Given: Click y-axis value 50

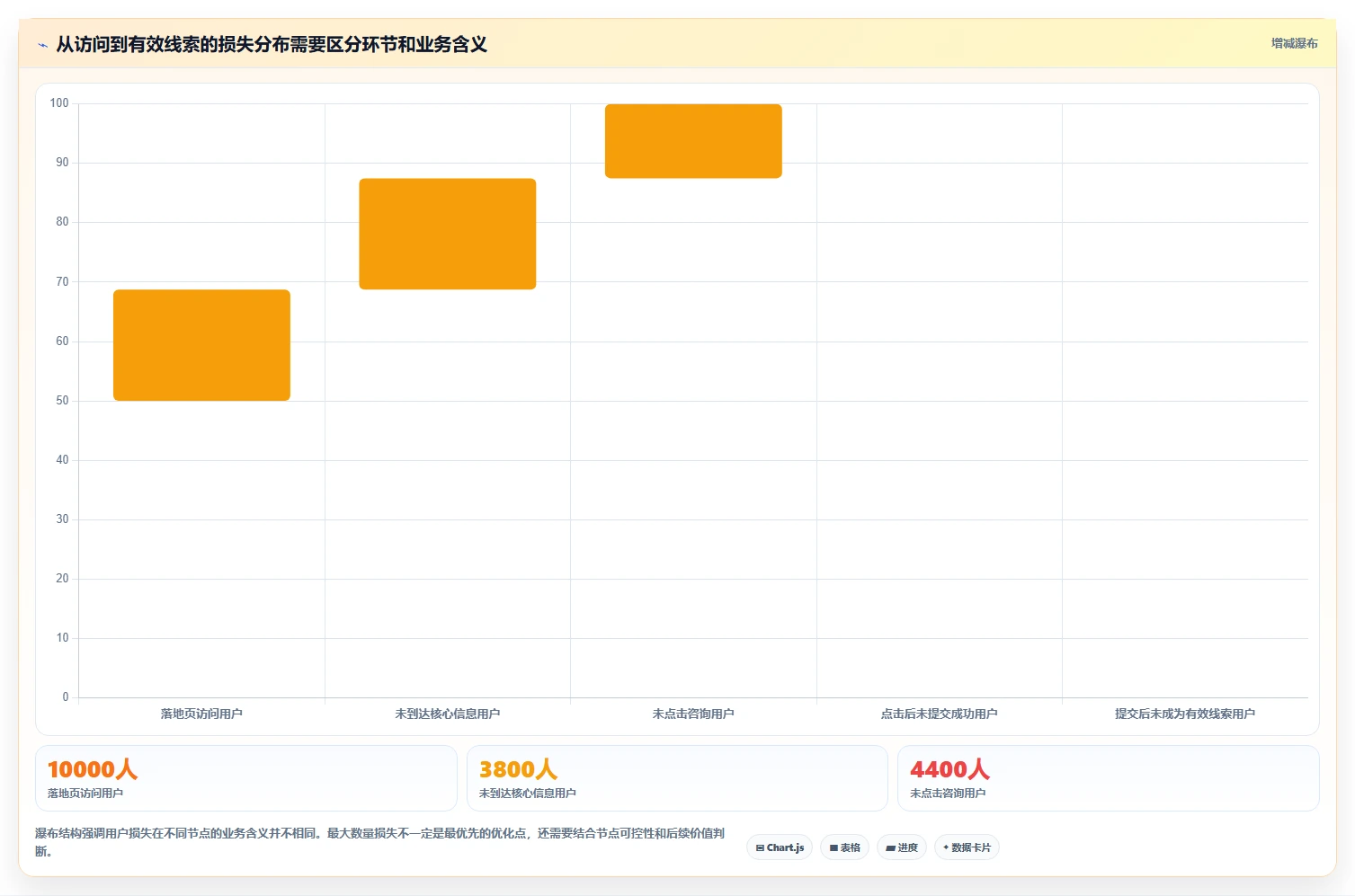Looking at the screenshot, I should [62, 401].
